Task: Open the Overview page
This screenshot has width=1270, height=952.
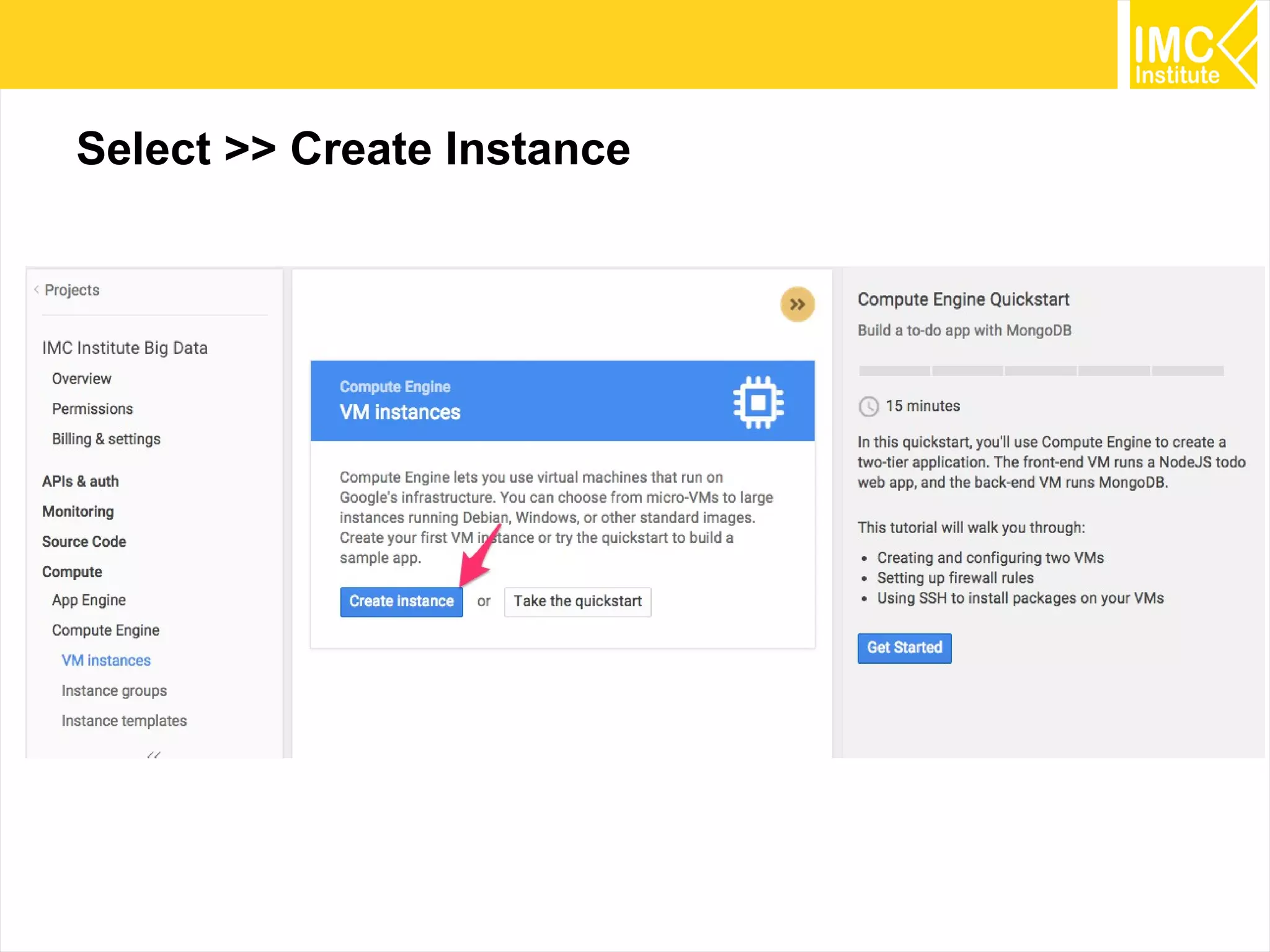Action: pyautogui.click(x=81, y=379)
